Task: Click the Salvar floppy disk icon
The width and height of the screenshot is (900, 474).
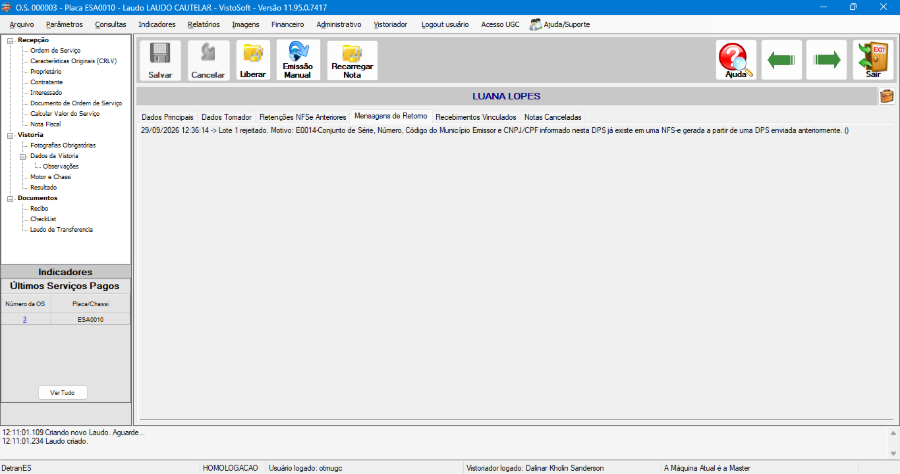Action: click(x=160, y=53)
